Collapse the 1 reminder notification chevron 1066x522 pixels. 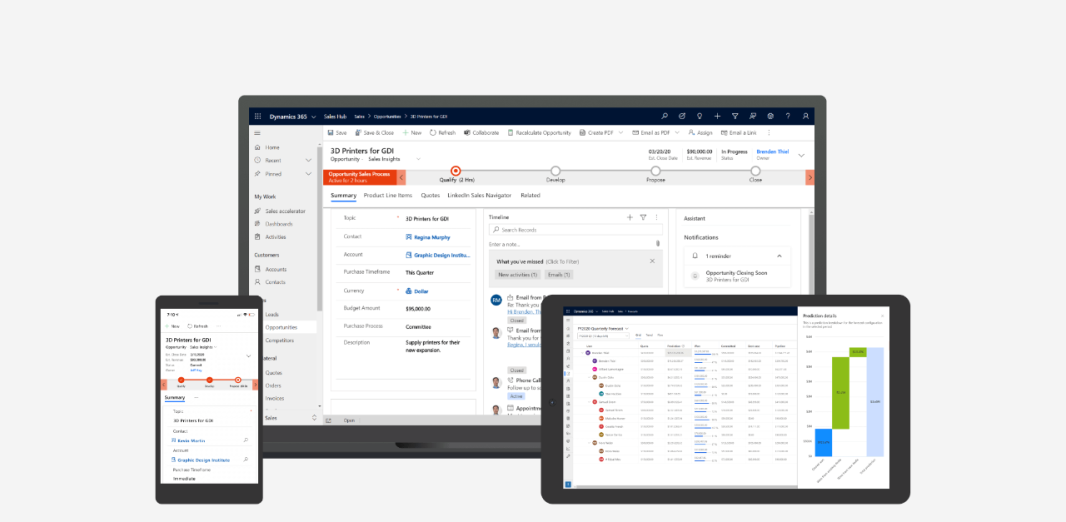pyautogui.click(x=779, y=256)
